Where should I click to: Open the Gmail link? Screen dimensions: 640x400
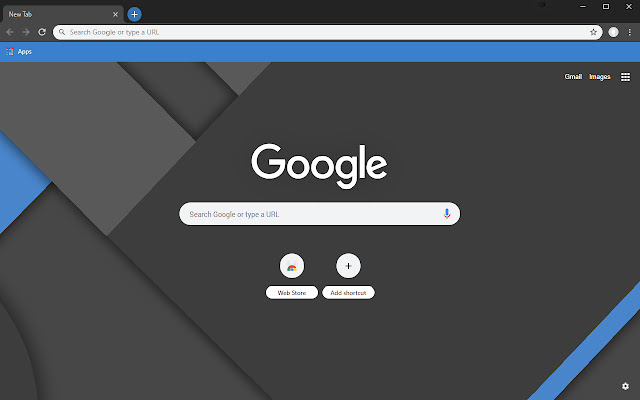[573, 77]
